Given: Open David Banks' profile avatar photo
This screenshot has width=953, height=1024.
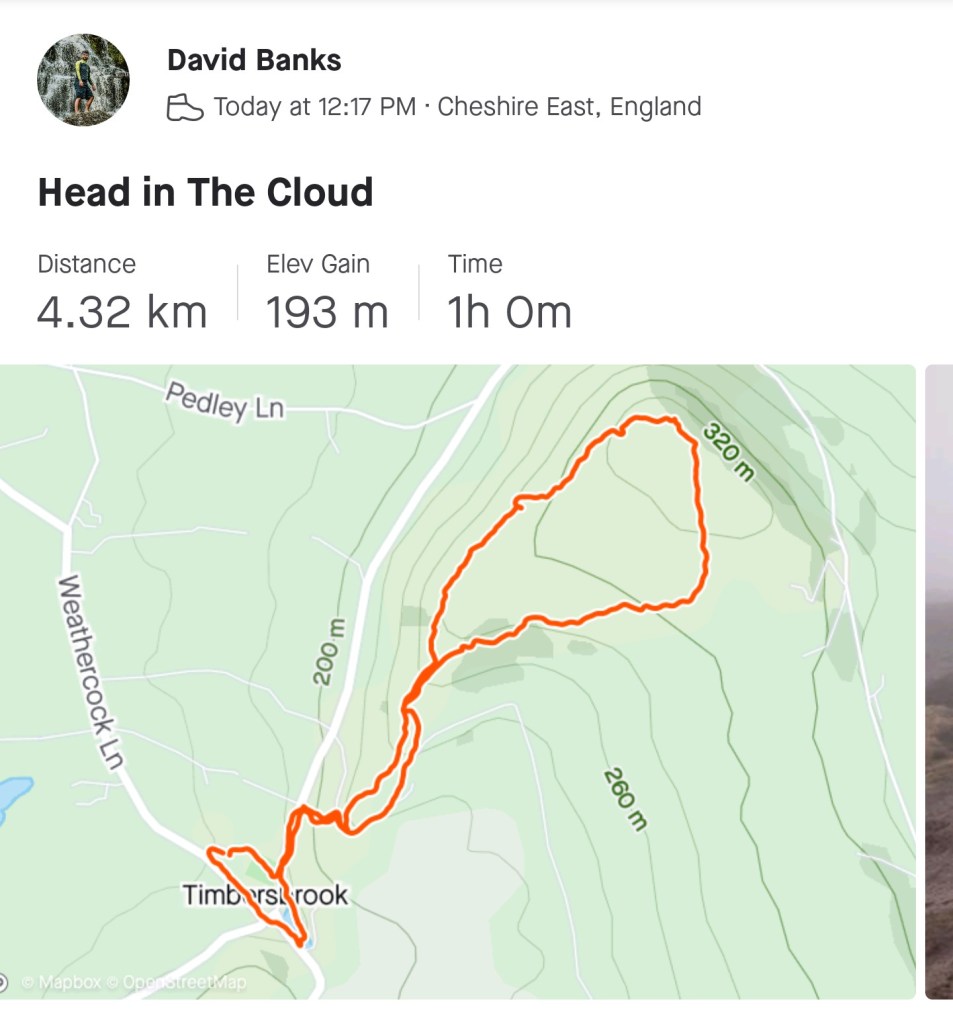Looking at the screenshot, I should tap(83, 80).
